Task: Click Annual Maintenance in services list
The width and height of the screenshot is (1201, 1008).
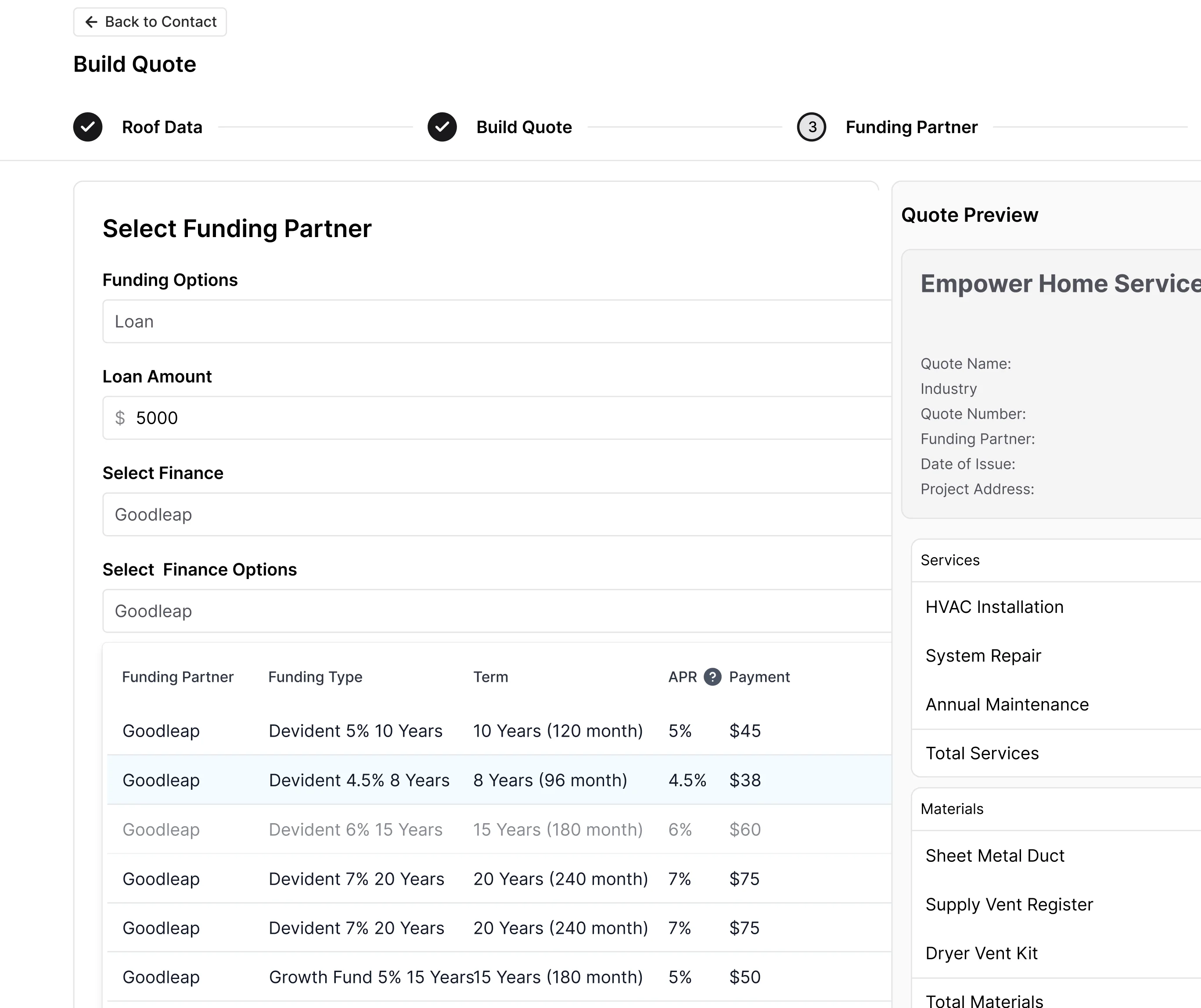Action: pyautogui.click(x=1007, y=704)
